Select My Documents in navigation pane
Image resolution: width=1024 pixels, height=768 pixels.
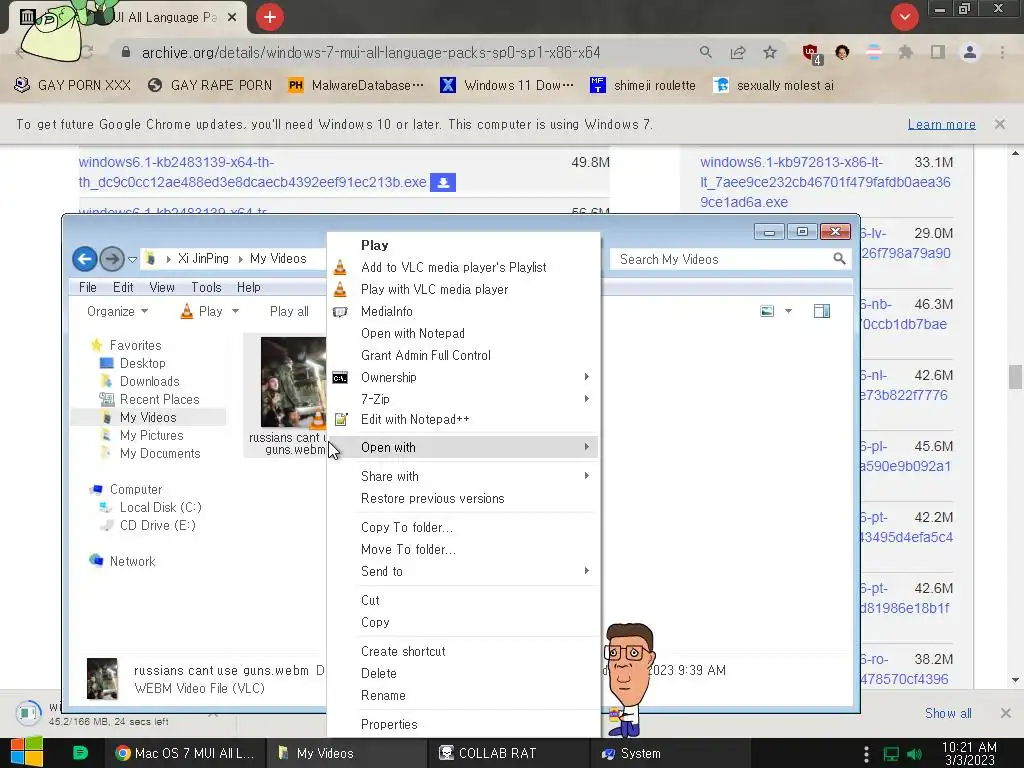point(160,454)
